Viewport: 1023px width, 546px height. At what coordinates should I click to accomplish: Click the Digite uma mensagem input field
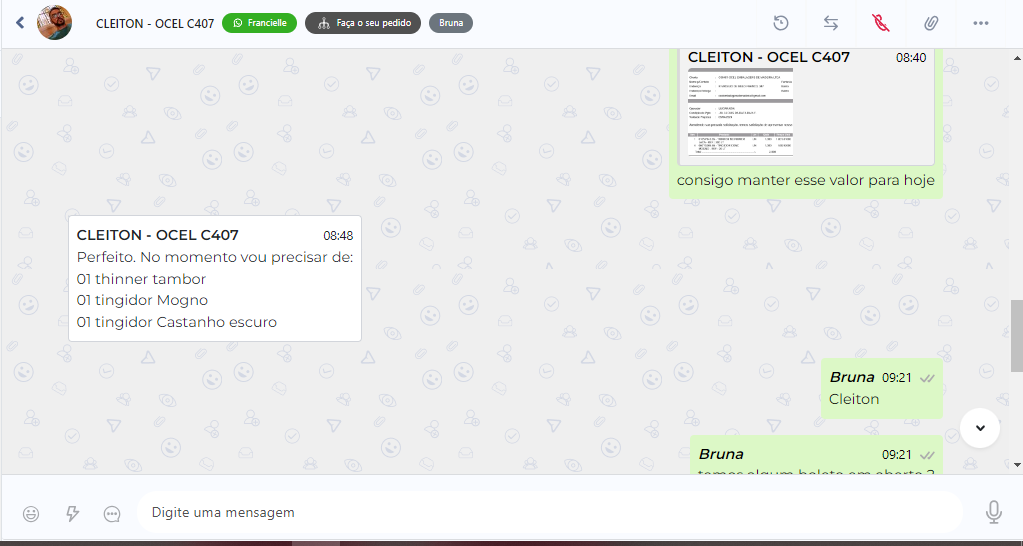549,512
